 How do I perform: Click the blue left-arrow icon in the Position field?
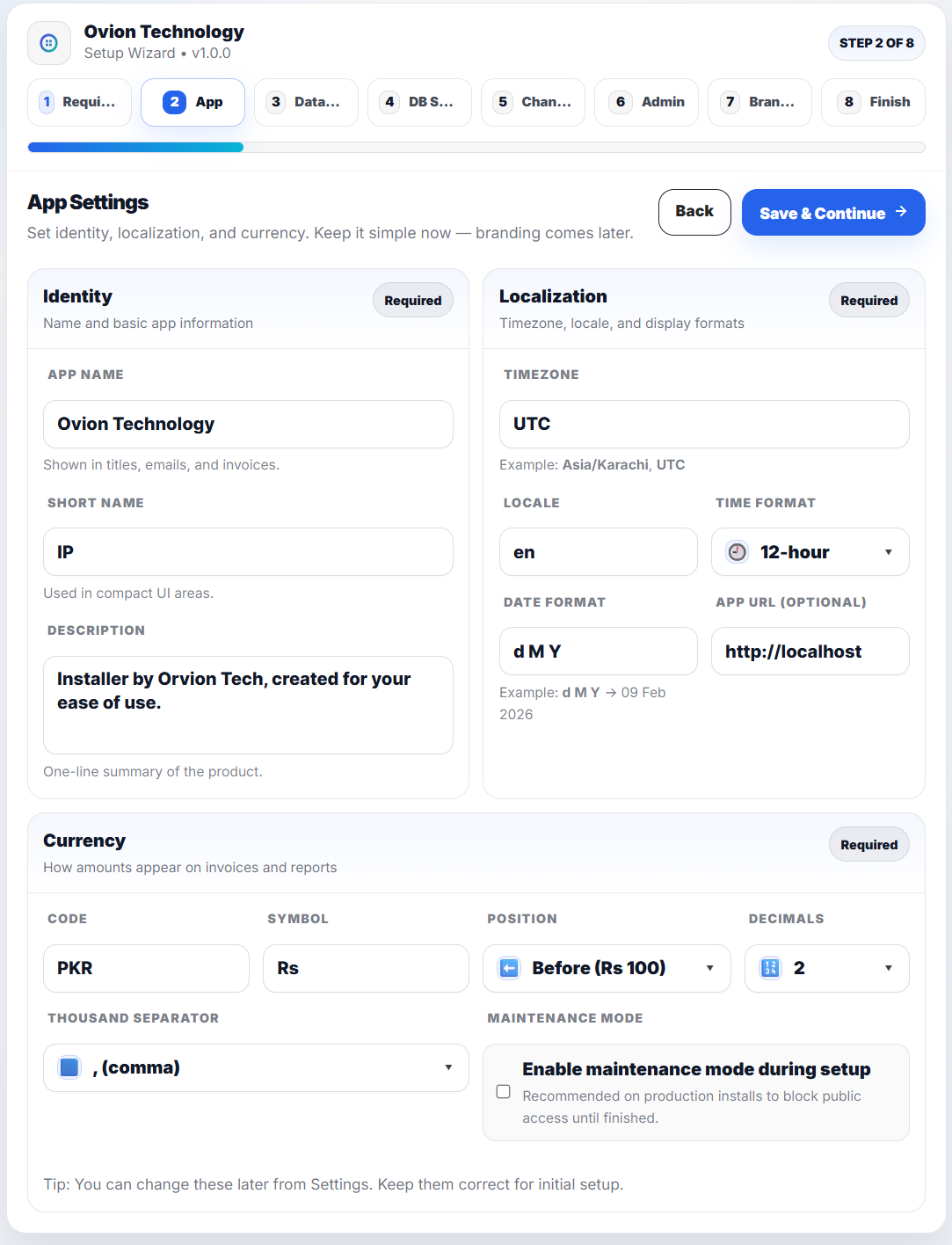coord(508,967)
